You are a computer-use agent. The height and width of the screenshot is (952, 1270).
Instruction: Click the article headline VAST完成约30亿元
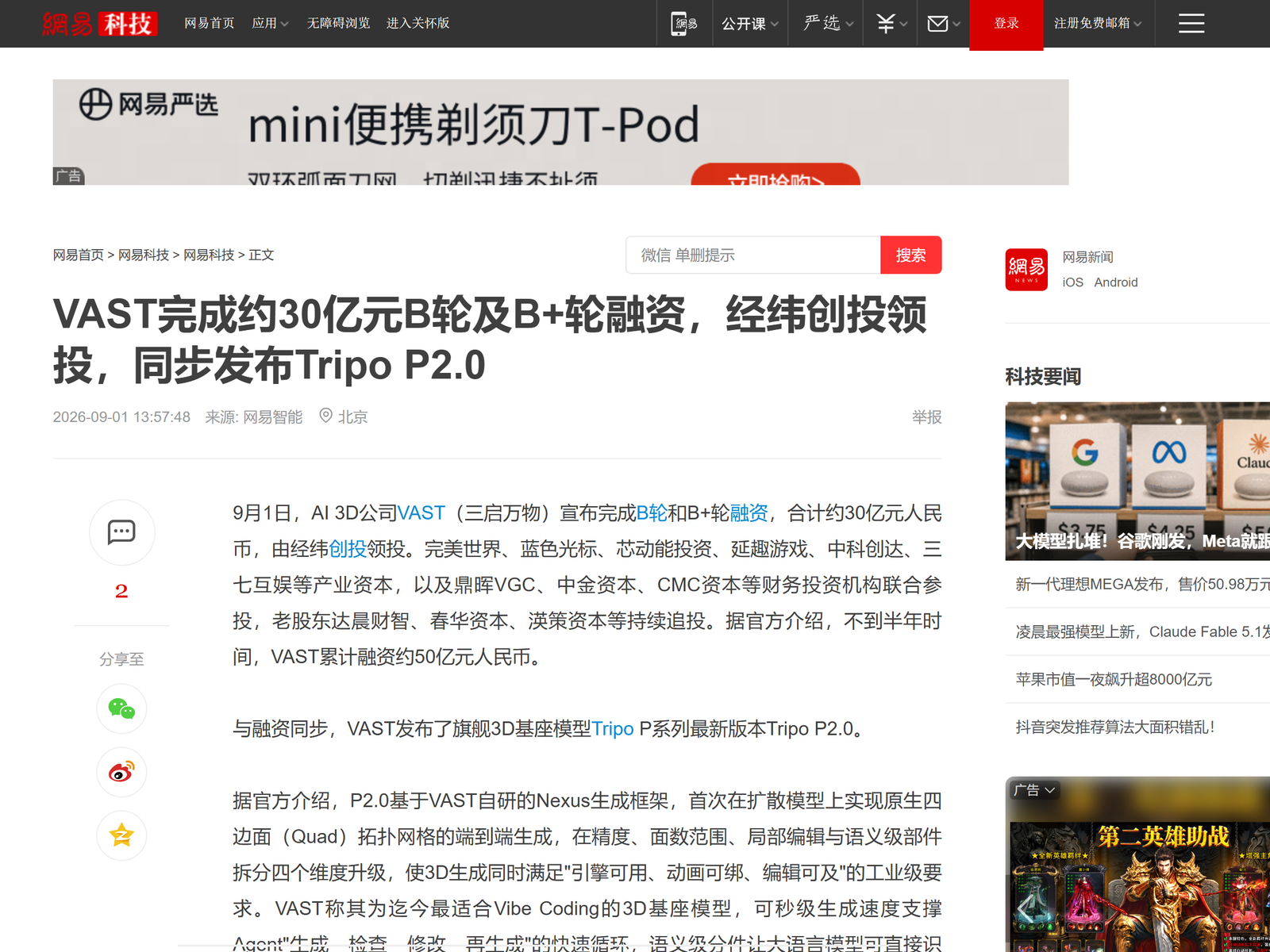tap(490, 340)
